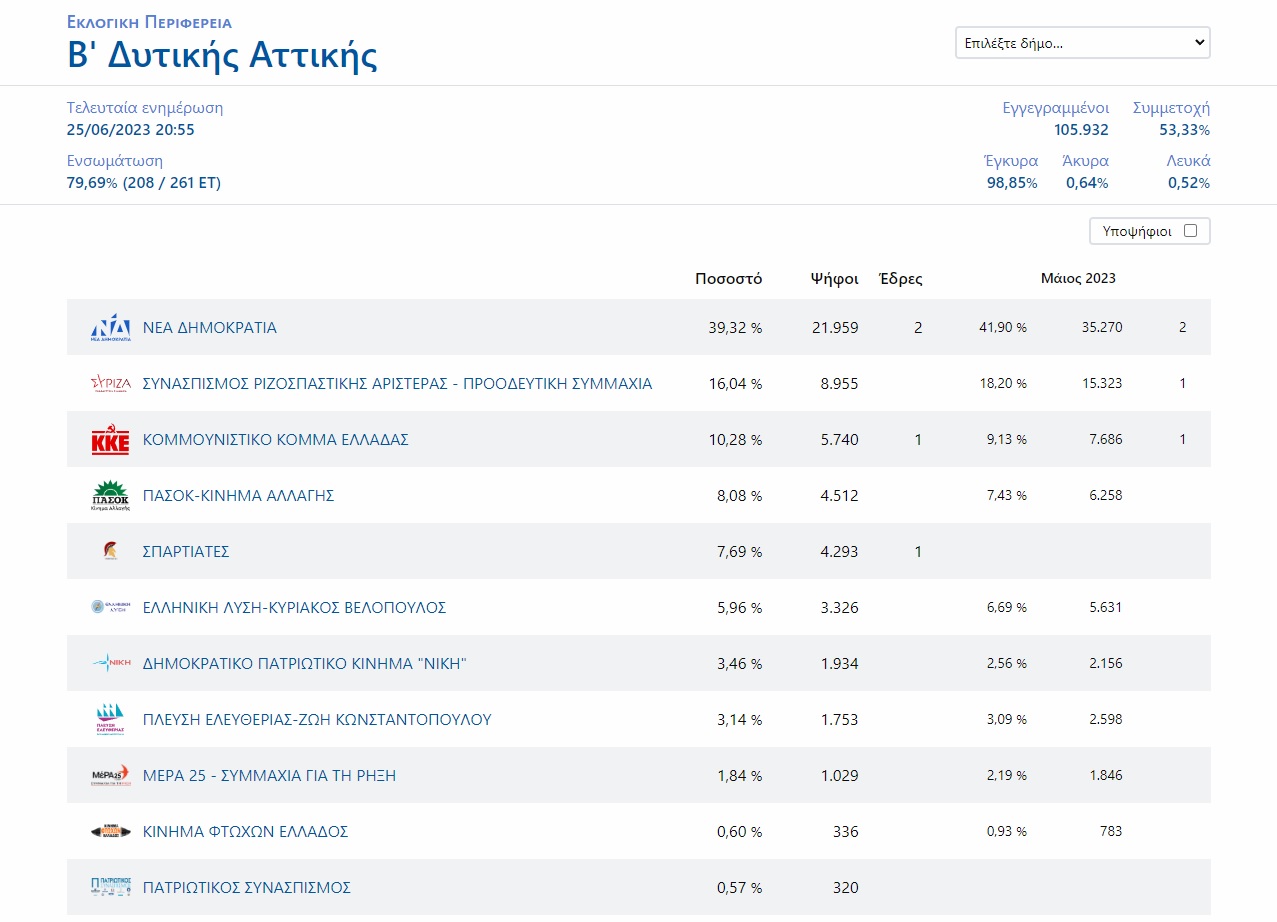The width and height of the screenshot is (1277, 922).
Task: Click the PASOK green sun logo
Action: tap(110, 496)
